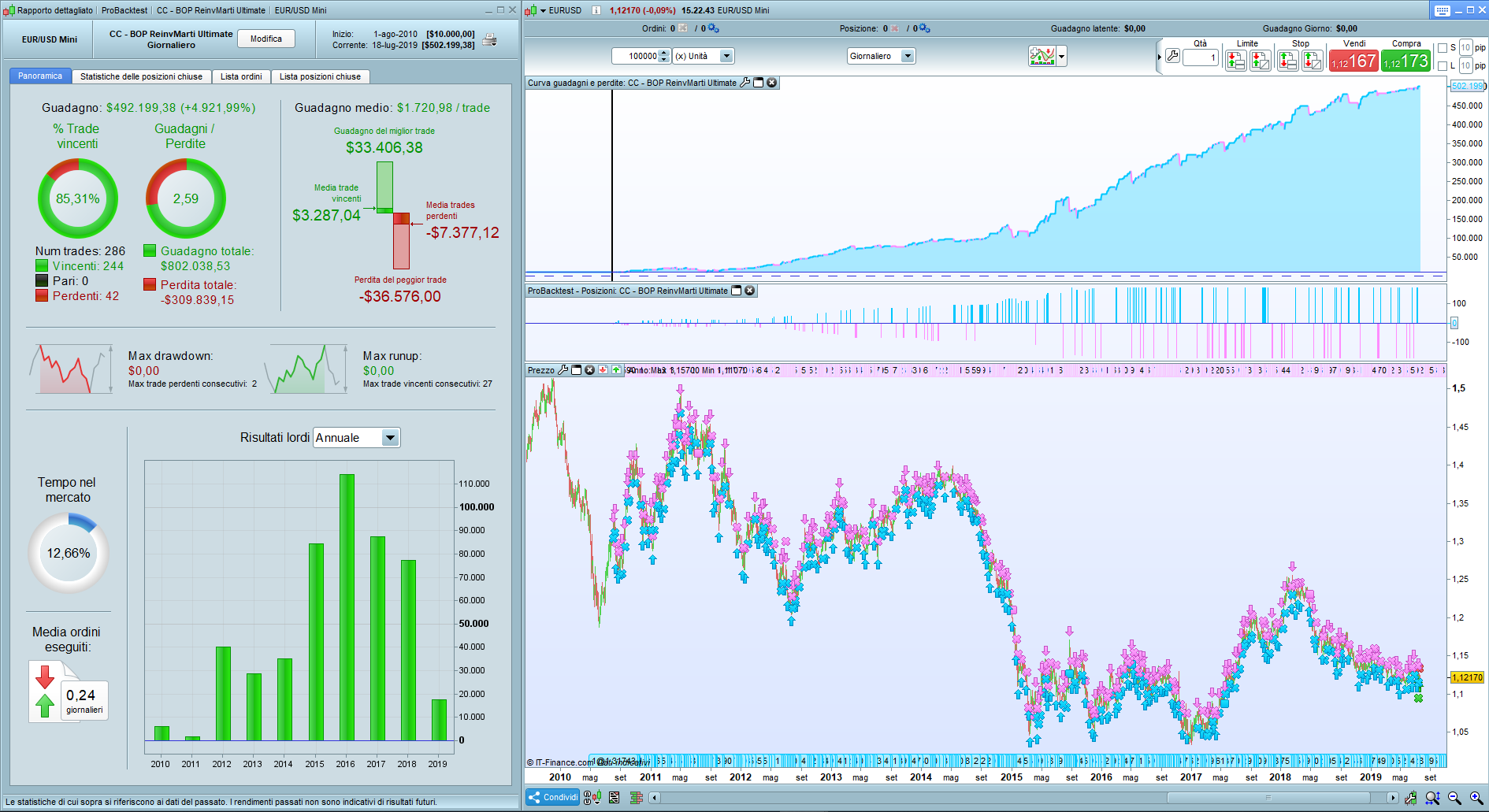Click the chart scrollbar right arrow
This screenshot has width=1489, height=812.
tap(1393, 798)
